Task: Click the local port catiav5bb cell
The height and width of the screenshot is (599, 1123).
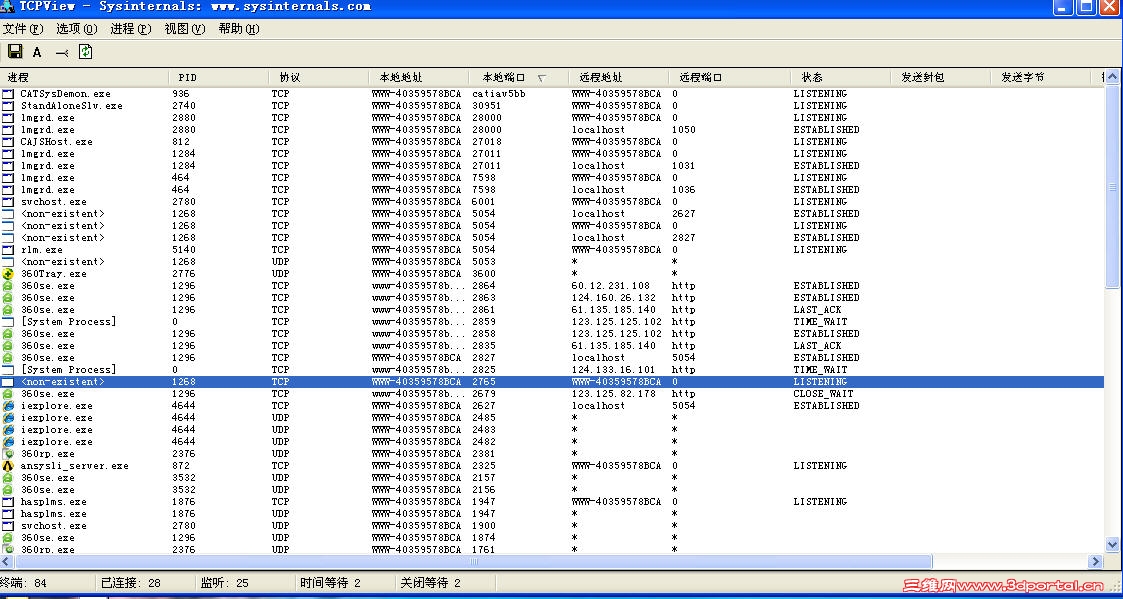Action: pyautogui.click(x=499, y=94)
